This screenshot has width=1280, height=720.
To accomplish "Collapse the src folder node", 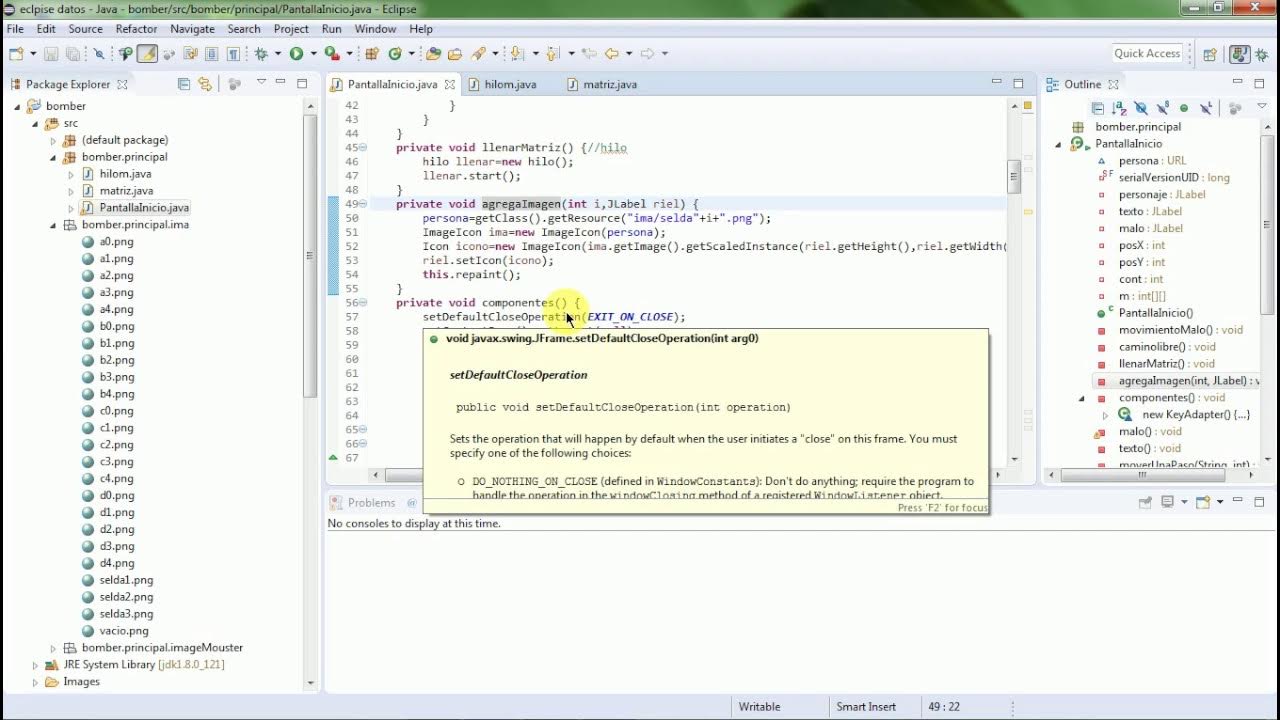I will point(36,123).
